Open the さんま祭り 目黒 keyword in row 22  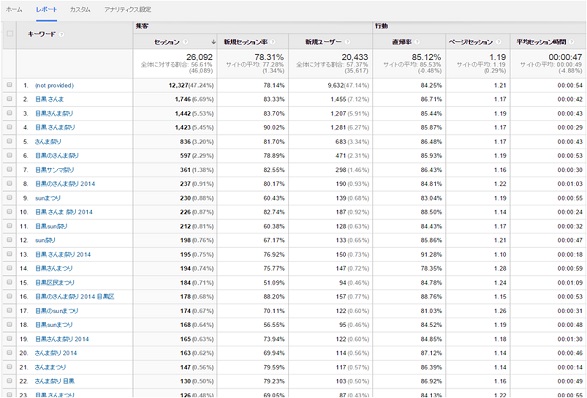click(55, 381)
